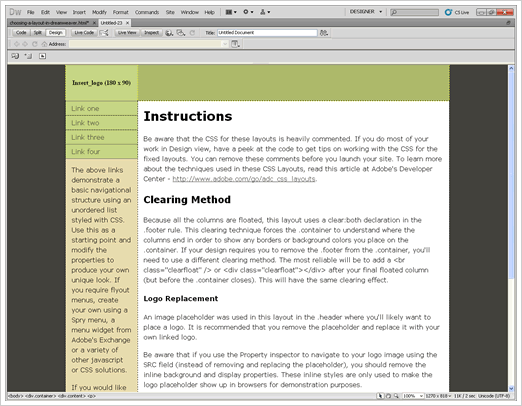Click the Title text field 'Untitled Document'
The height and width of the screenshot is (406, 522).
click(x=267, y=33)
